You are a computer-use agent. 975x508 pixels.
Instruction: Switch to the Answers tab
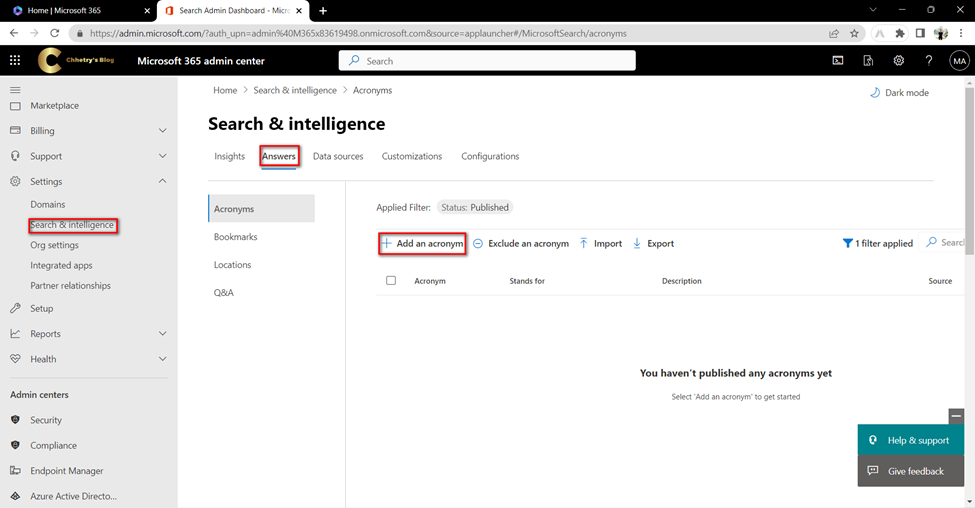coord(279,156)
